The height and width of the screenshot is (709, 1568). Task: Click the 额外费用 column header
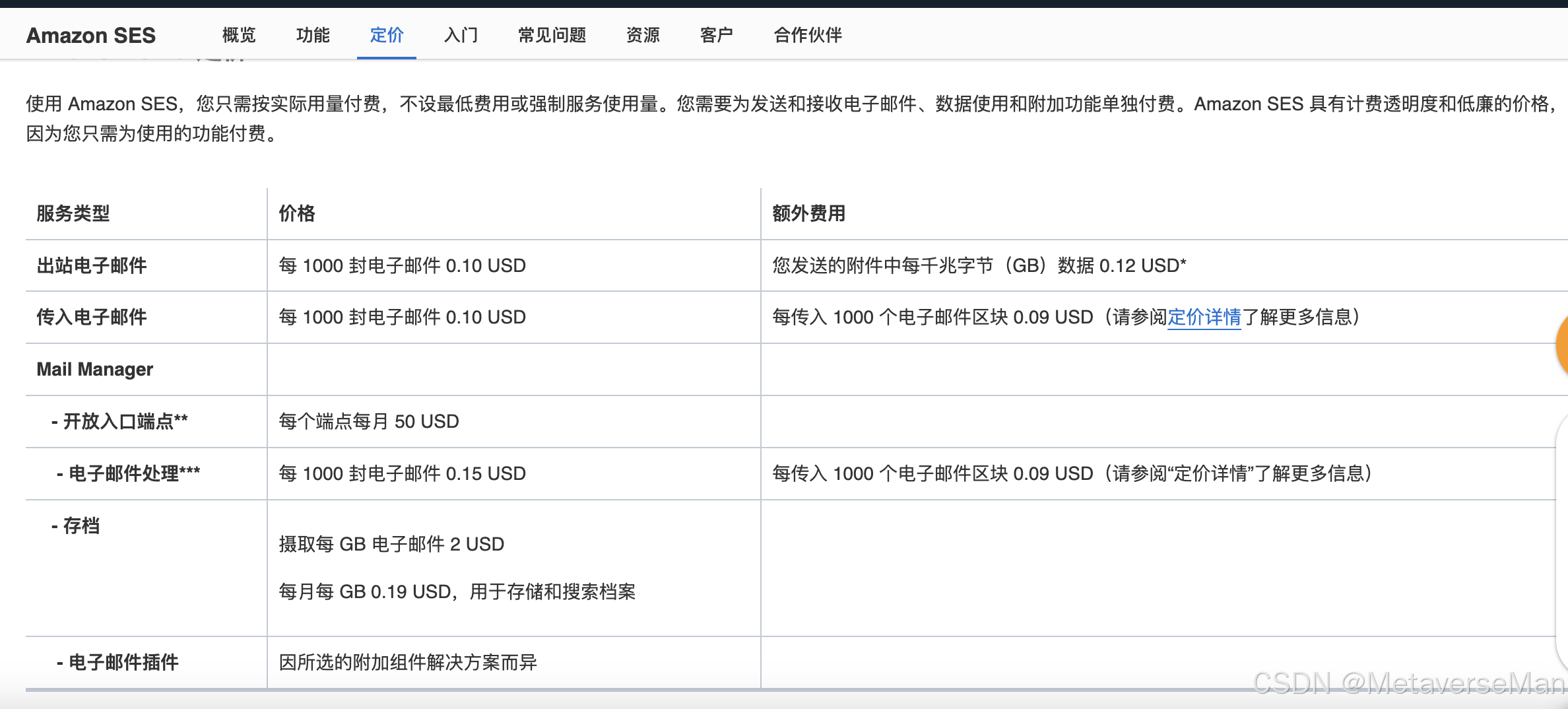click(809, 213)
